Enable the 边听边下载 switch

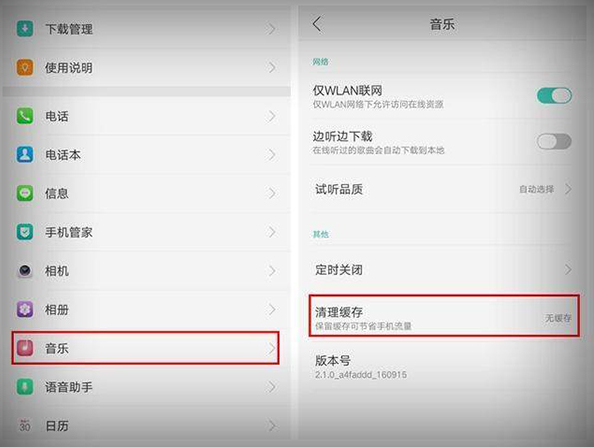tap(554, 142)
